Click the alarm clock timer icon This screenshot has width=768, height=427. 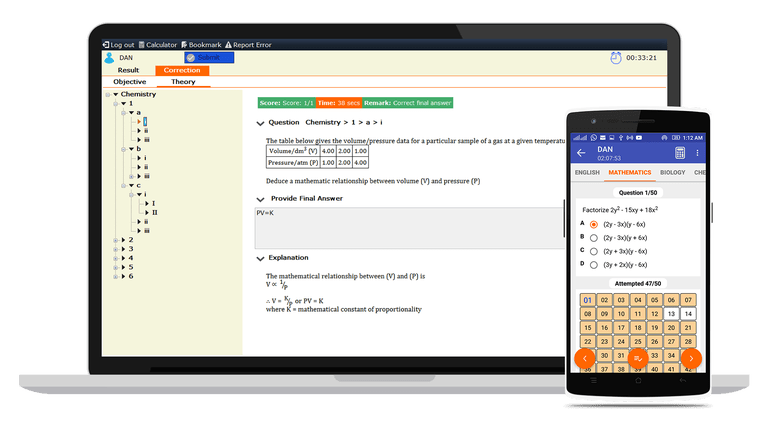pyautogui.click(x=616, y=58)
